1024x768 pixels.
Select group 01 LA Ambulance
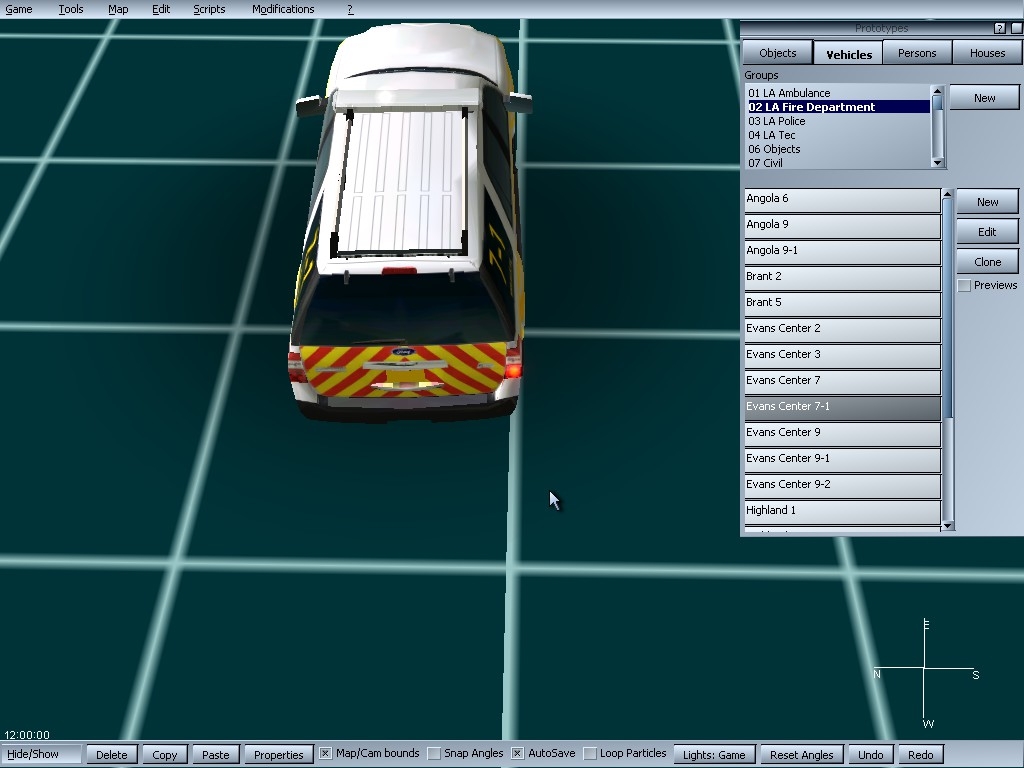(x=839, y=93)
